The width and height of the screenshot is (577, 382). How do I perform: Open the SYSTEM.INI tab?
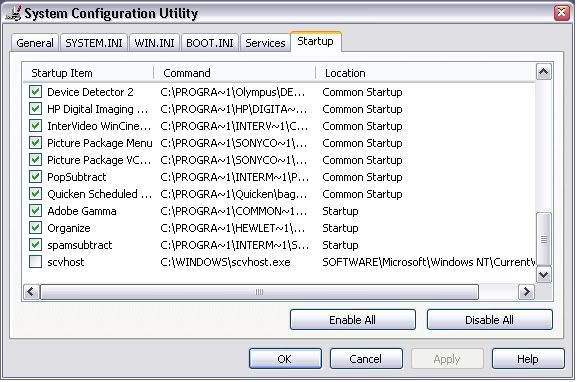94,43
